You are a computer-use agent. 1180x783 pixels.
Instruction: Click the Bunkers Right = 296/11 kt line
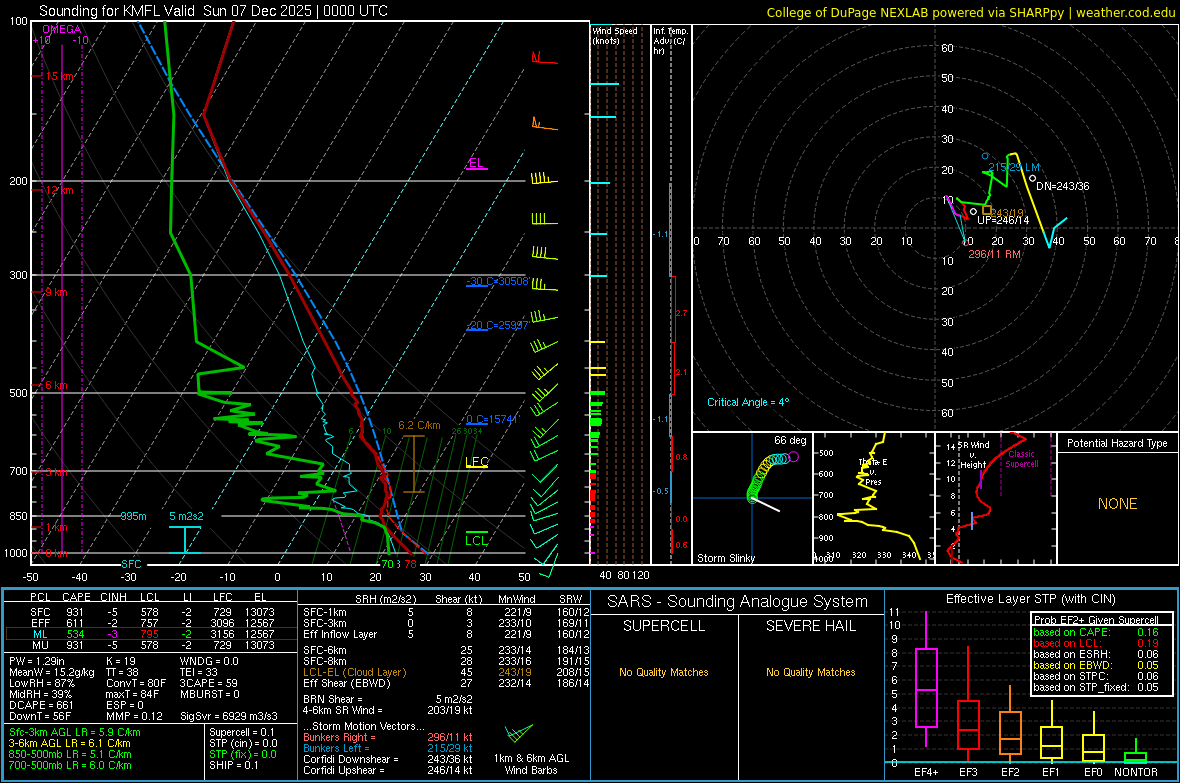coord(388,737)
